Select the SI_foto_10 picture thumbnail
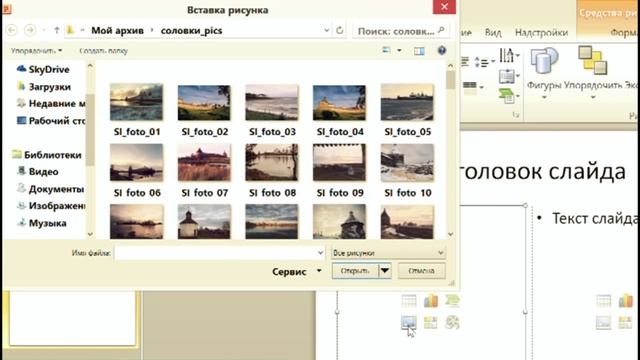This screenshot has height=360, width=640. tap(407, 162)
